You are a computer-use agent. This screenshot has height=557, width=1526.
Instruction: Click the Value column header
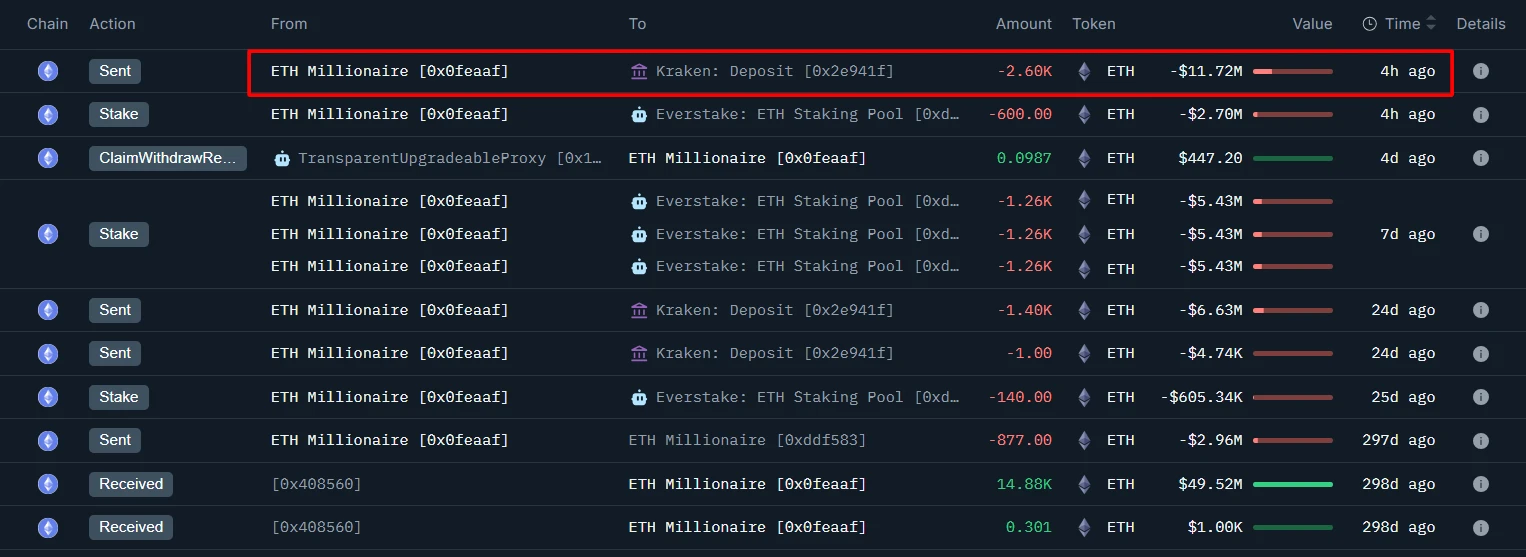coord(1312,23)
